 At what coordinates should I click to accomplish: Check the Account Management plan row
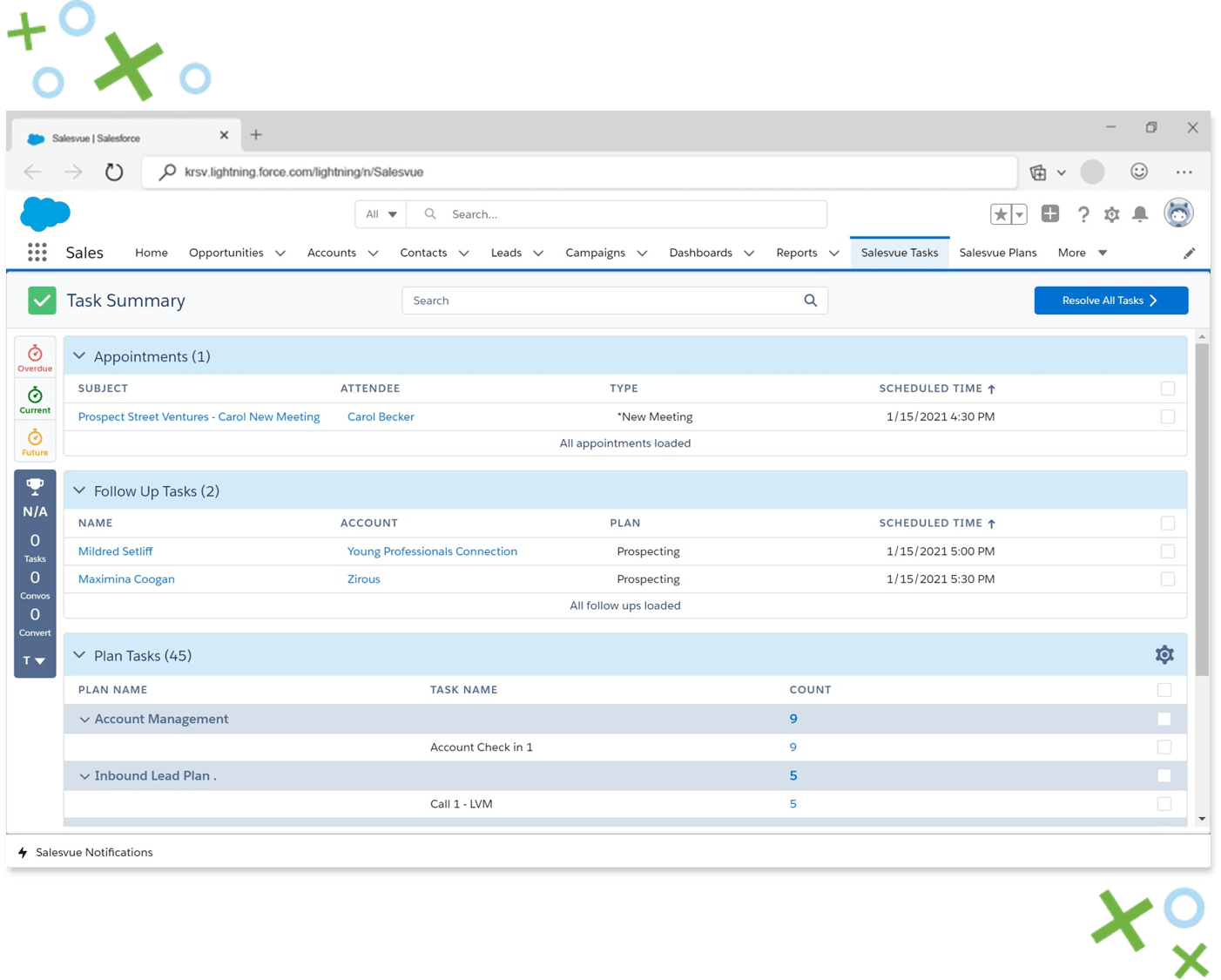tap(1164, 719)
